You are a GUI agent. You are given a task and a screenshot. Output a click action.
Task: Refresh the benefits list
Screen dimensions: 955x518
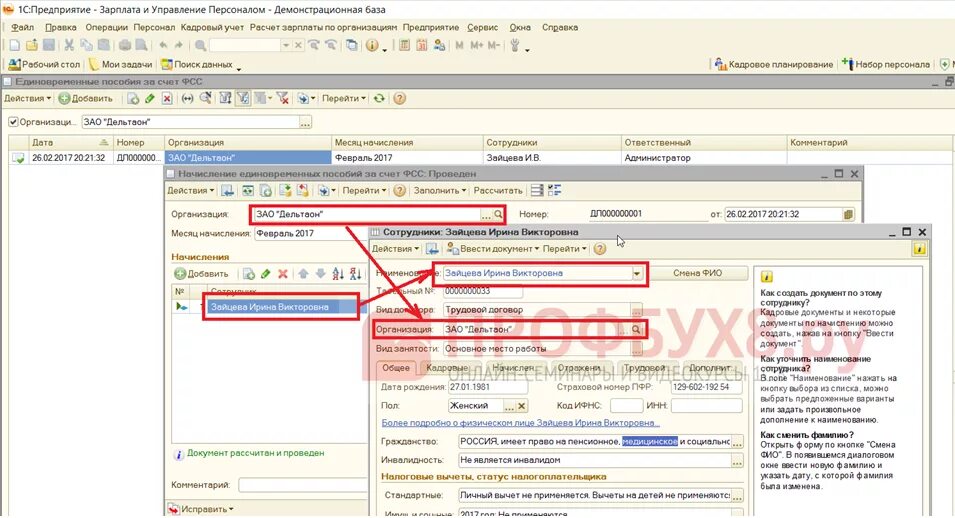[x=379, y=98]
